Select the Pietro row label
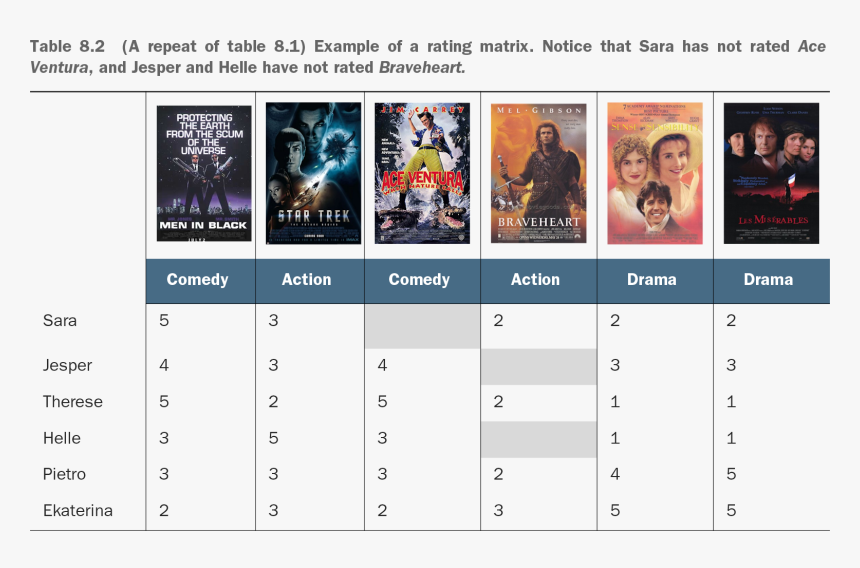The image size is (860, 568). (x=64, y=474)
